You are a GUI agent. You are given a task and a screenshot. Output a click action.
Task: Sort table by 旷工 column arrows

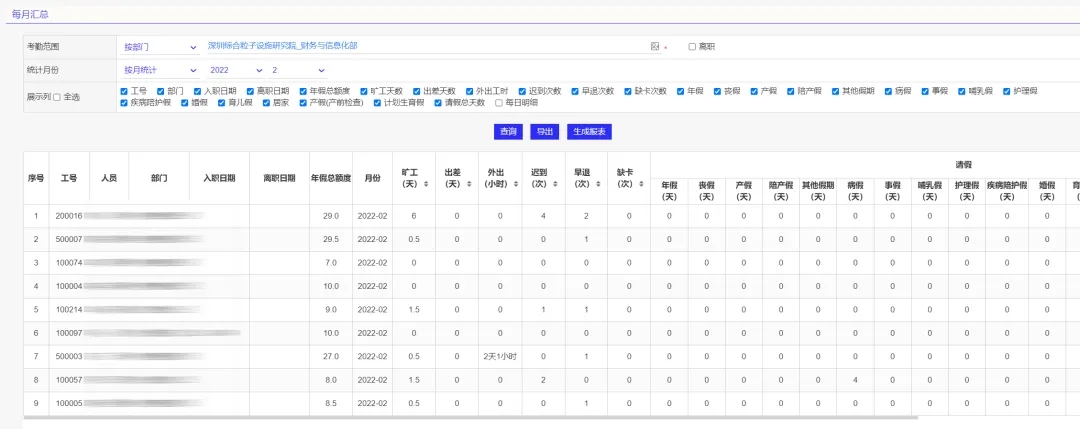[x=427, y=184]
